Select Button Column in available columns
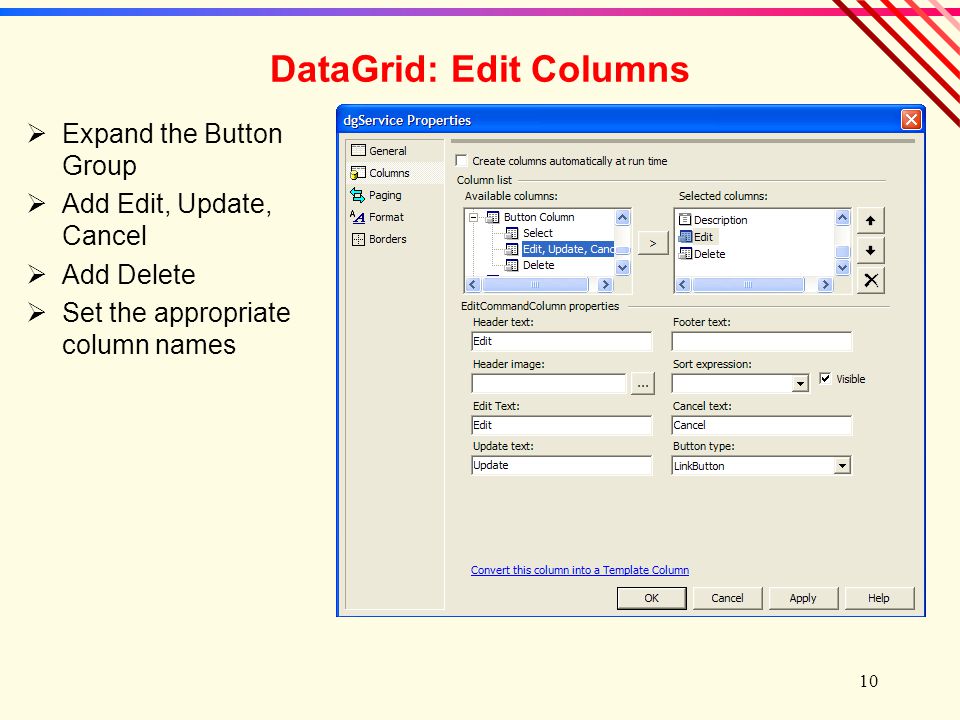Screen dimensions: 960x720 tap(539, 217)
